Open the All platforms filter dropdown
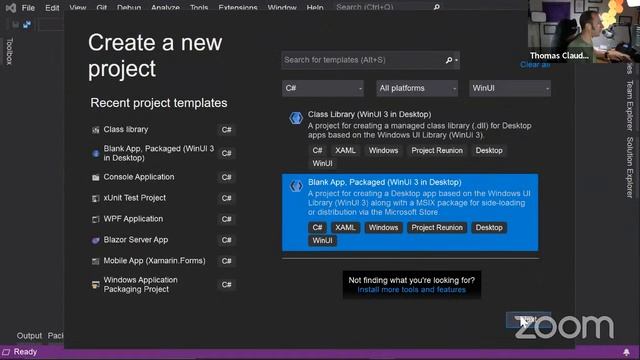 (417, 88)
